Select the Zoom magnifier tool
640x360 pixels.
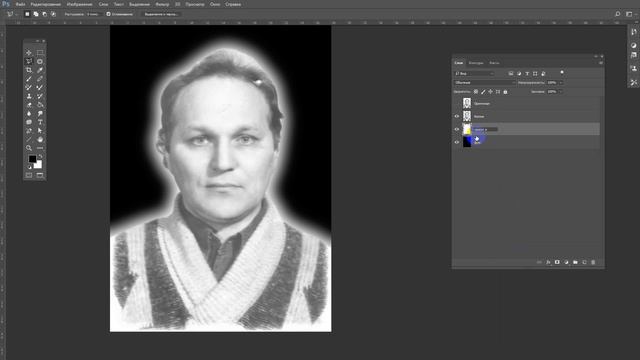point(29,148)
